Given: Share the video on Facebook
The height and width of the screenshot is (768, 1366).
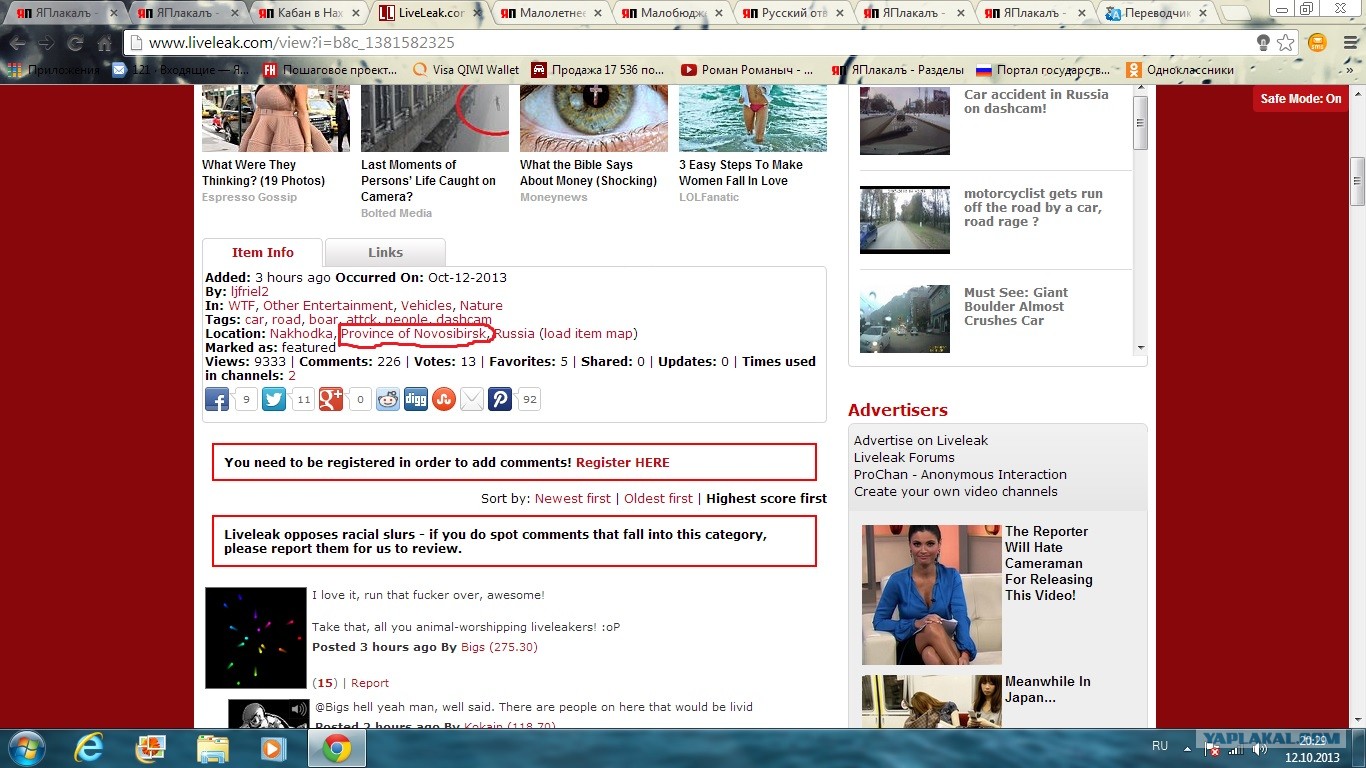Looking at the screenshot, I should pos(217,400).
